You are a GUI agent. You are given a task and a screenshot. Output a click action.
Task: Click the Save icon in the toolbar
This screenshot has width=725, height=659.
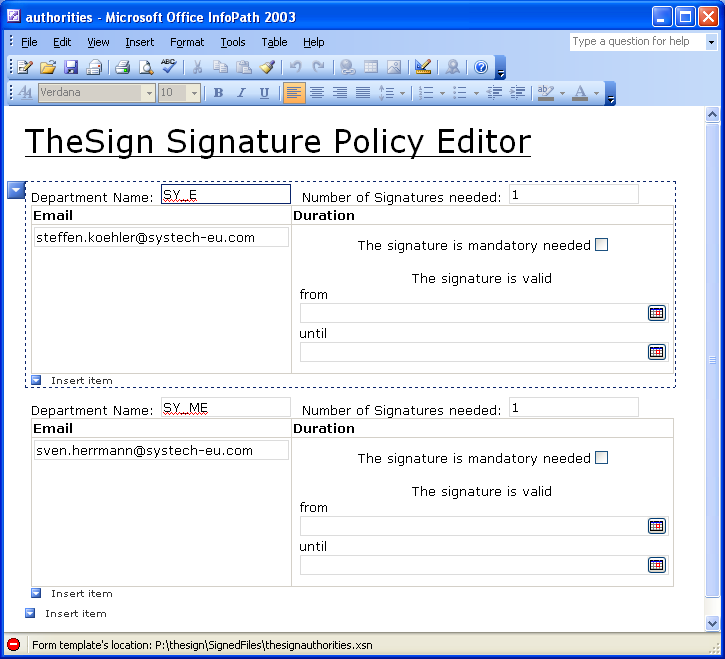71,67
